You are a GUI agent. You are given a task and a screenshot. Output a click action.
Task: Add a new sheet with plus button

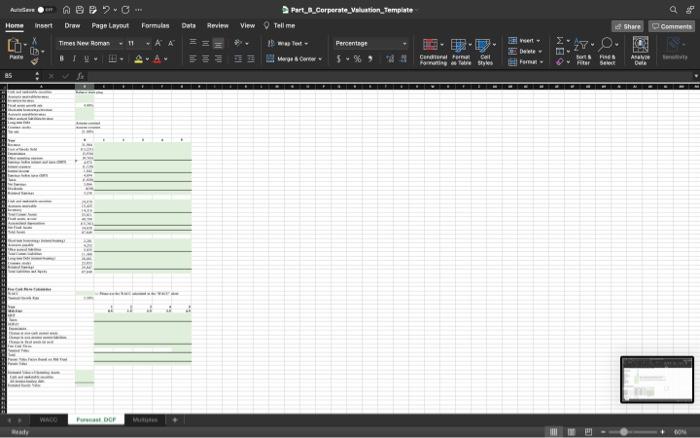coord(175,420)
